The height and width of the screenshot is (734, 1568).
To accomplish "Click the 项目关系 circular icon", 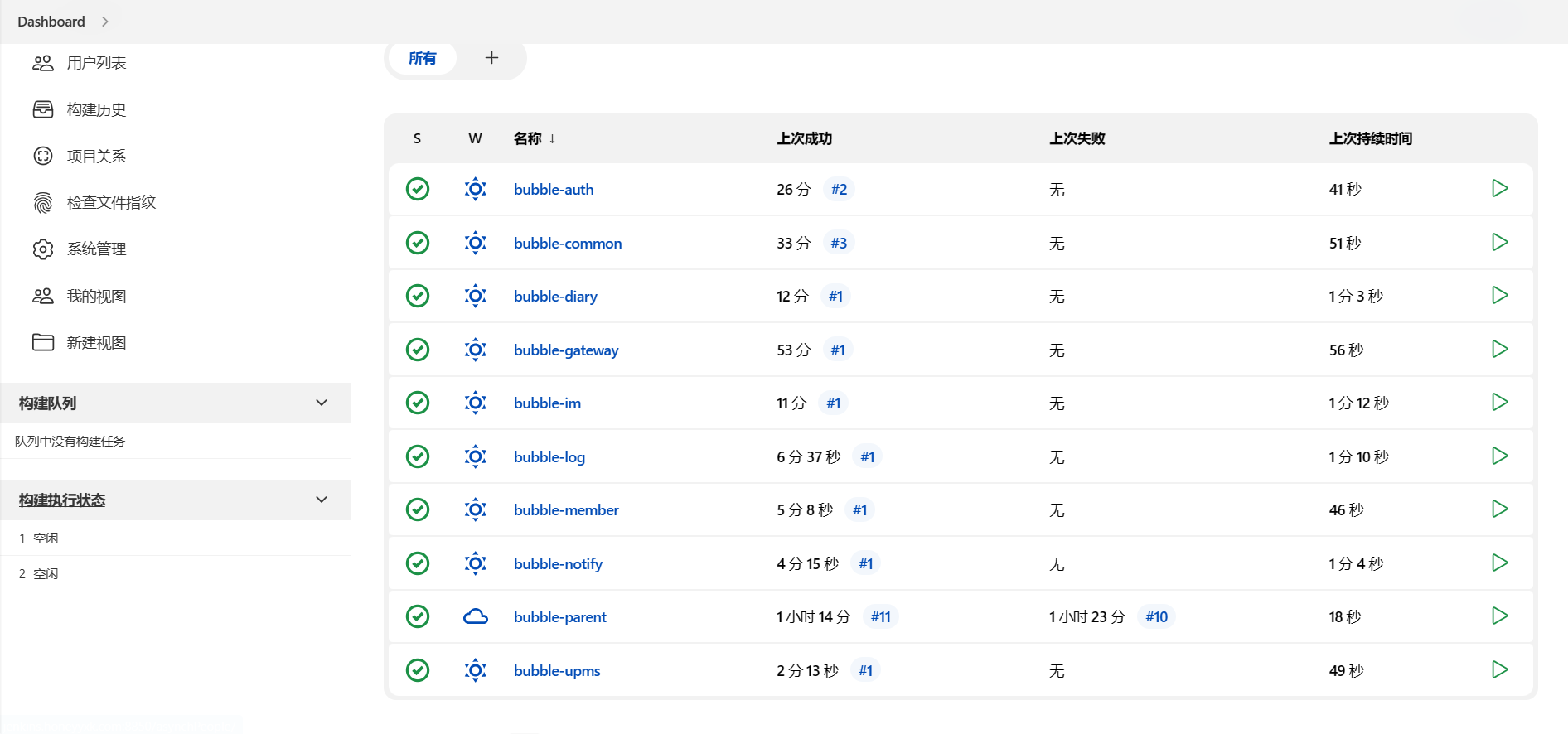I will click(43, 156).
